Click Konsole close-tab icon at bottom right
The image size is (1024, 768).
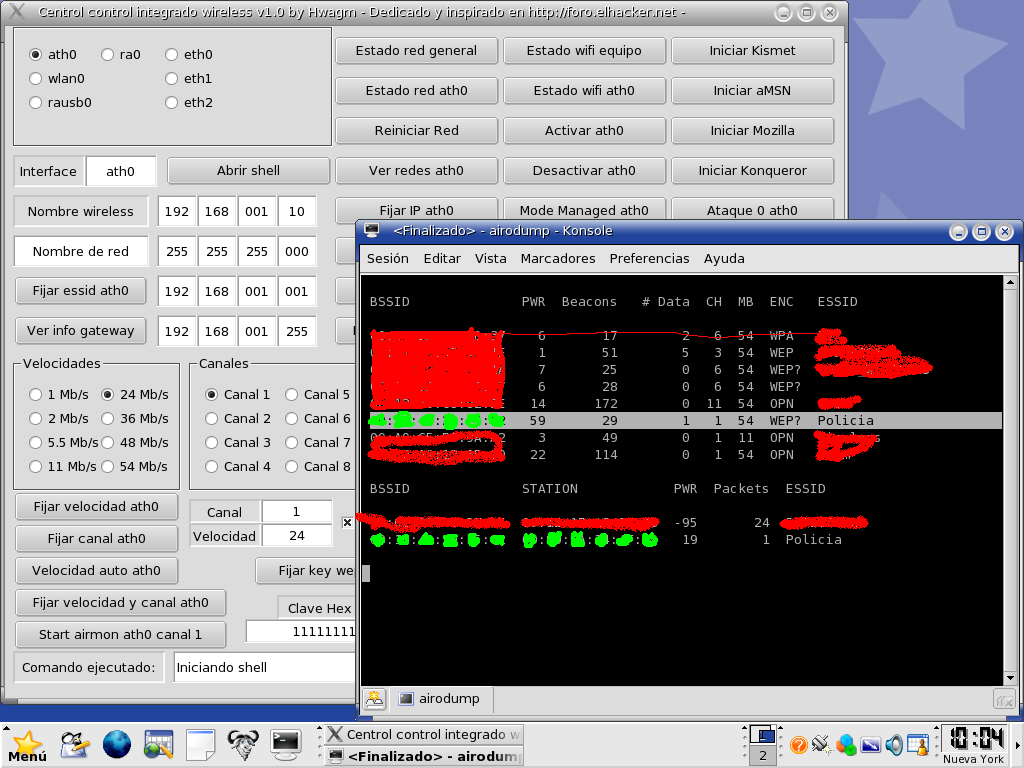click(1004, 700)
